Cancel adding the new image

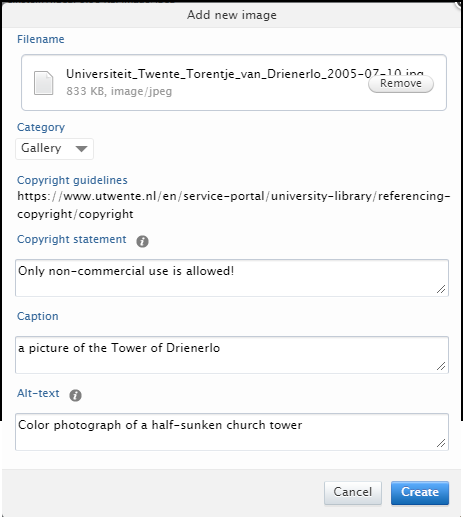pos(353,492)
